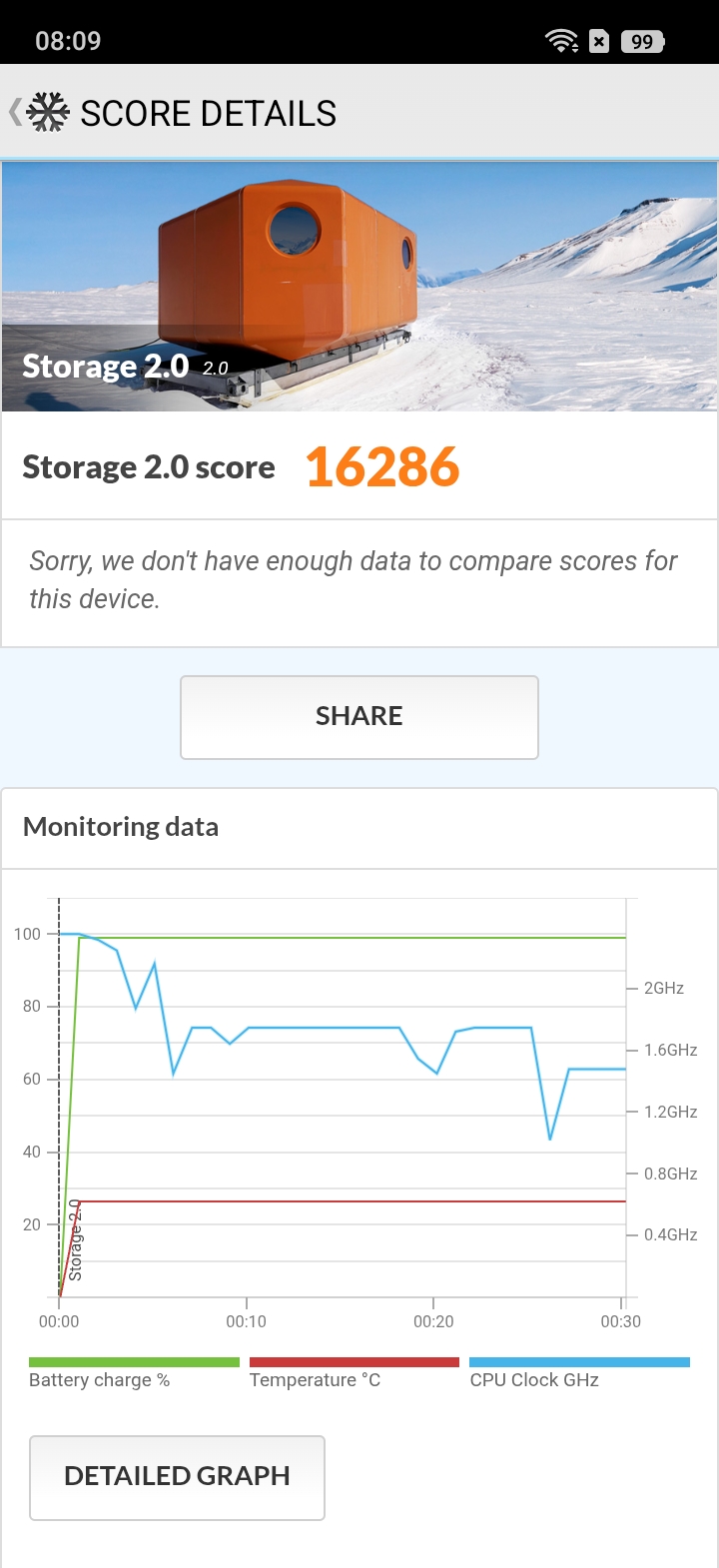Viewport: 719px width, 1568px height.
Task: Tap the Monitoring data section header
Action: tap(121, 827)
